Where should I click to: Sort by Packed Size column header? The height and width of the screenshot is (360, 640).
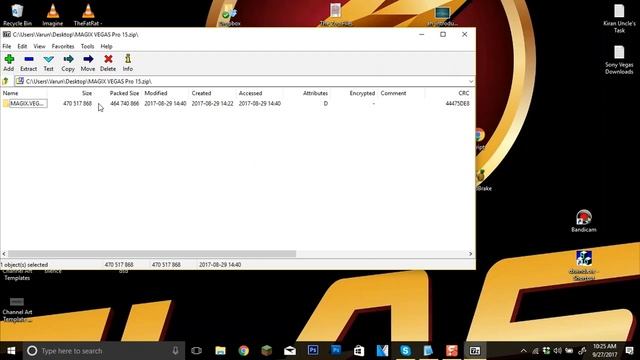point(124,93)
